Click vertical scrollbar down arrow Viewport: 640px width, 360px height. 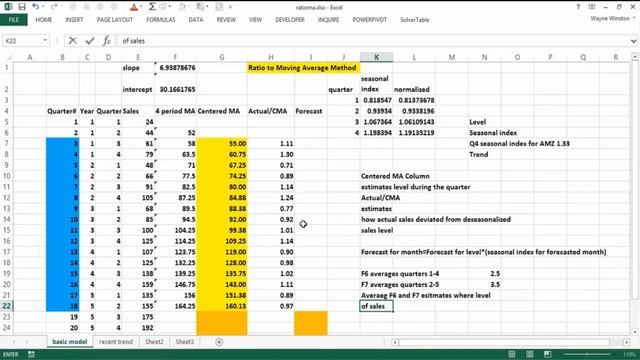tap(635, 331)
